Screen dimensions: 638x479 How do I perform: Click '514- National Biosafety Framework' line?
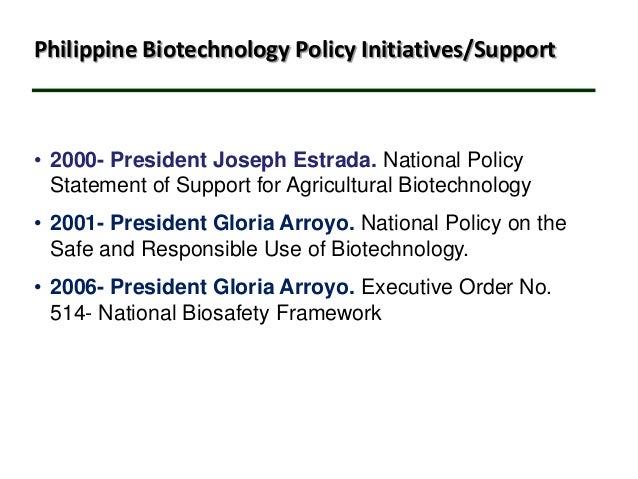coord(216,311)
